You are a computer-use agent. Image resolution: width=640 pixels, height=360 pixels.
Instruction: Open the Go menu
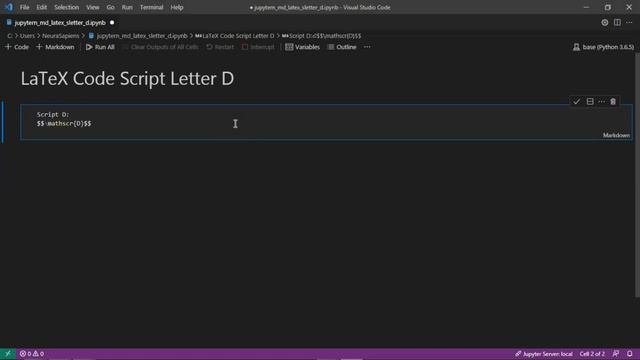tap(111, 7)
